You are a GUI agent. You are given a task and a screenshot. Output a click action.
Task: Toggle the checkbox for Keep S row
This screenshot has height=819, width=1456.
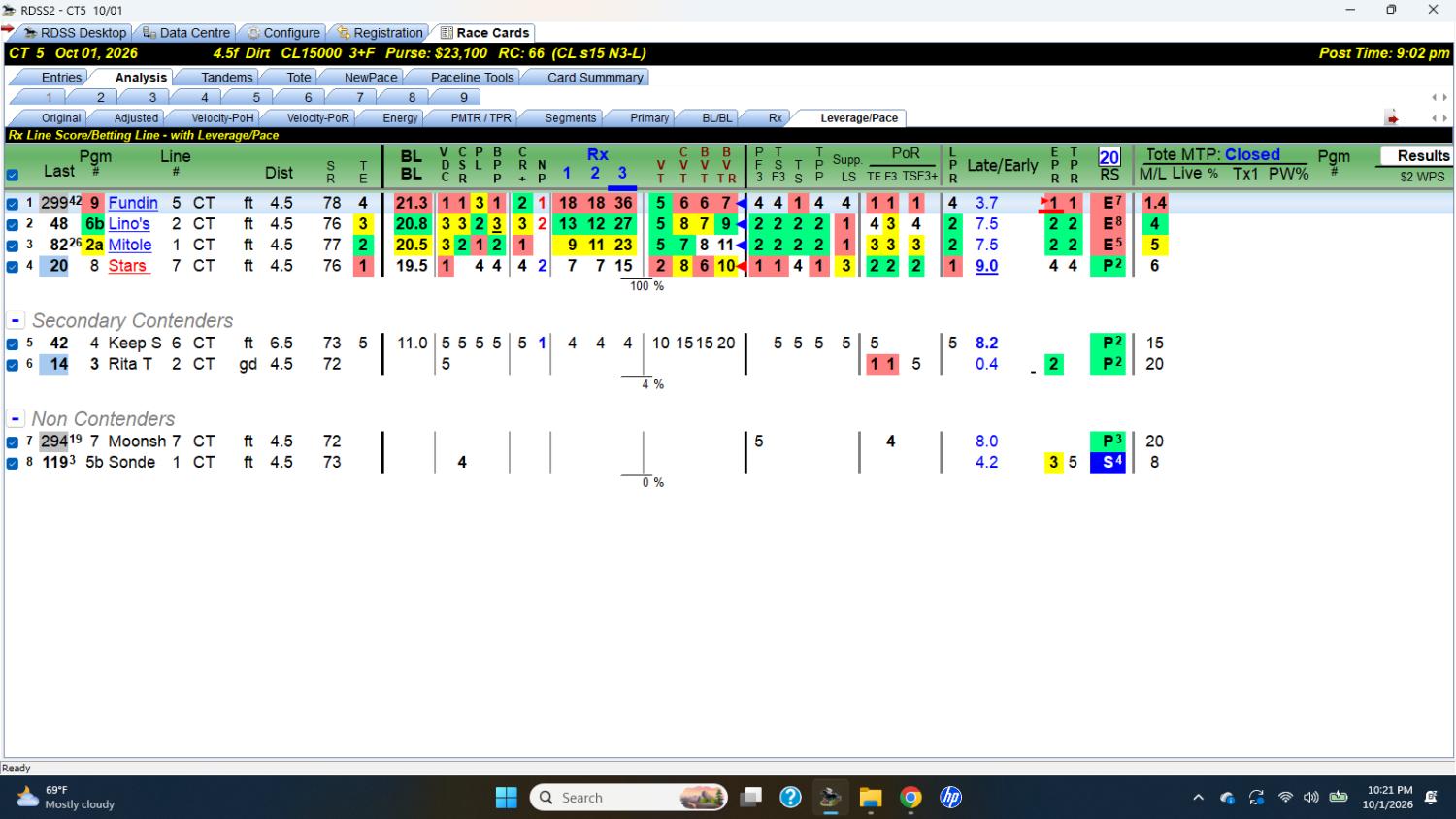click(x=13, y=344)
